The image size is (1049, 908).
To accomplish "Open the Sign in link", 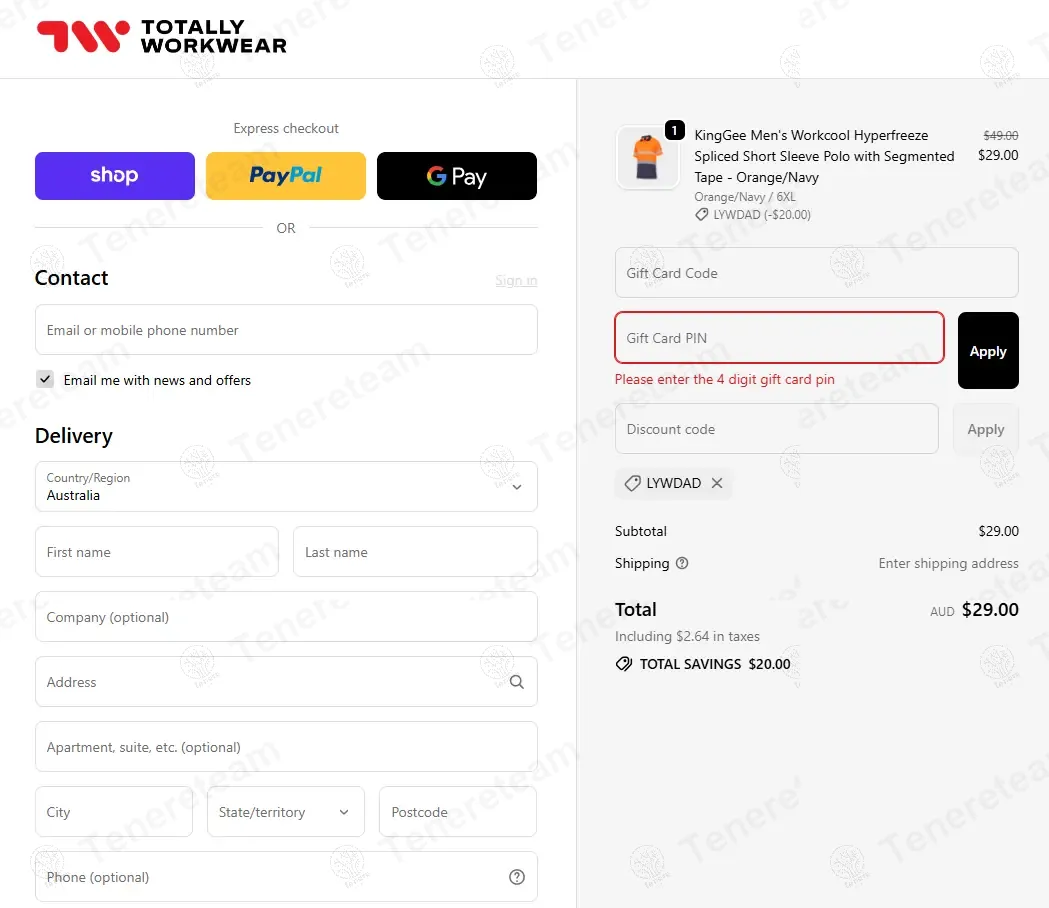I will 516,280.
